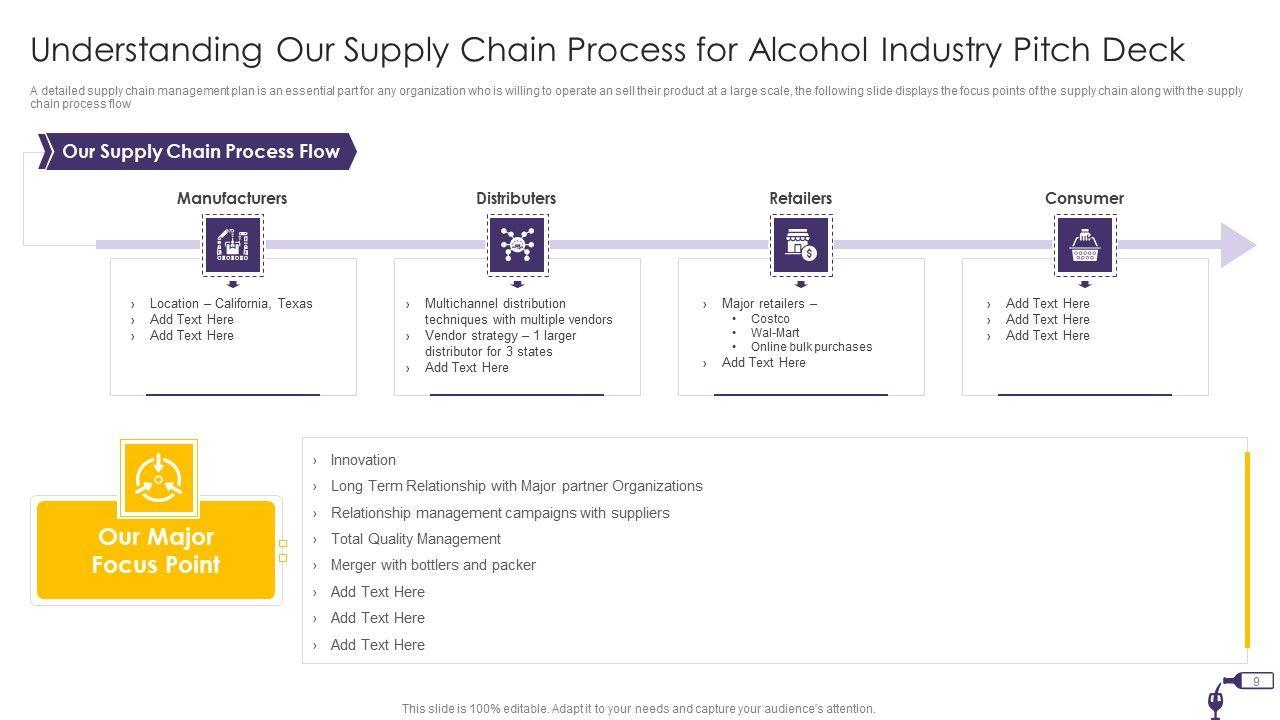The image size is (1280, 720).
Task: Click the Retailers store icon
Action: pyautogui.click(x=801, y=245)
